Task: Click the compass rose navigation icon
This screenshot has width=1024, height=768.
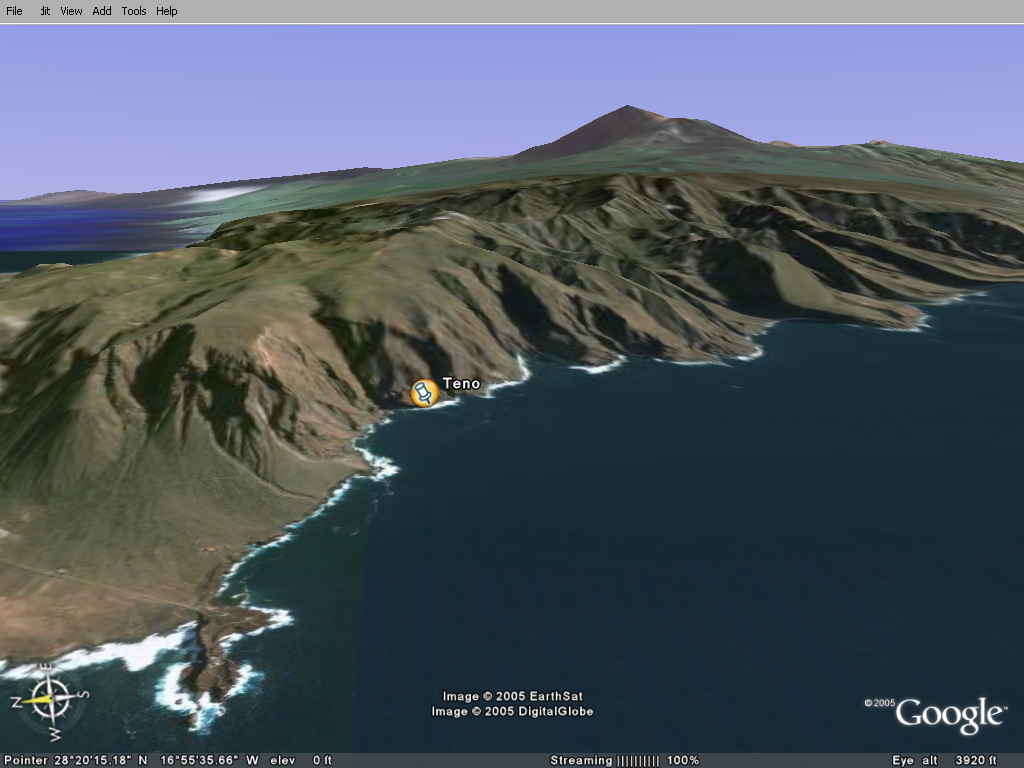Action: pyautogui.click(x=50, y=701)
